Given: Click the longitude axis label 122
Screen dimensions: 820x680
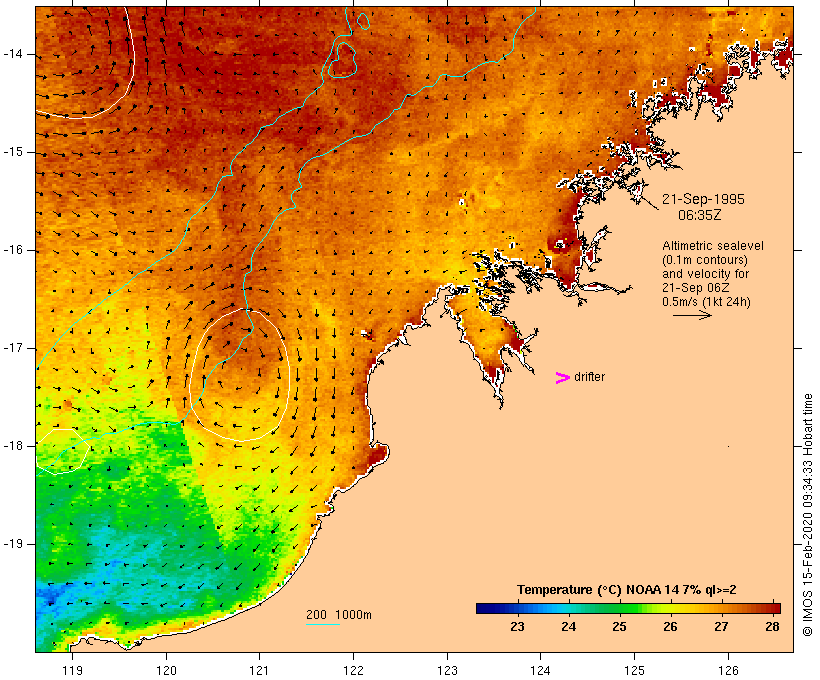Looking at the screenshot, I should click(x=354, y=670).
